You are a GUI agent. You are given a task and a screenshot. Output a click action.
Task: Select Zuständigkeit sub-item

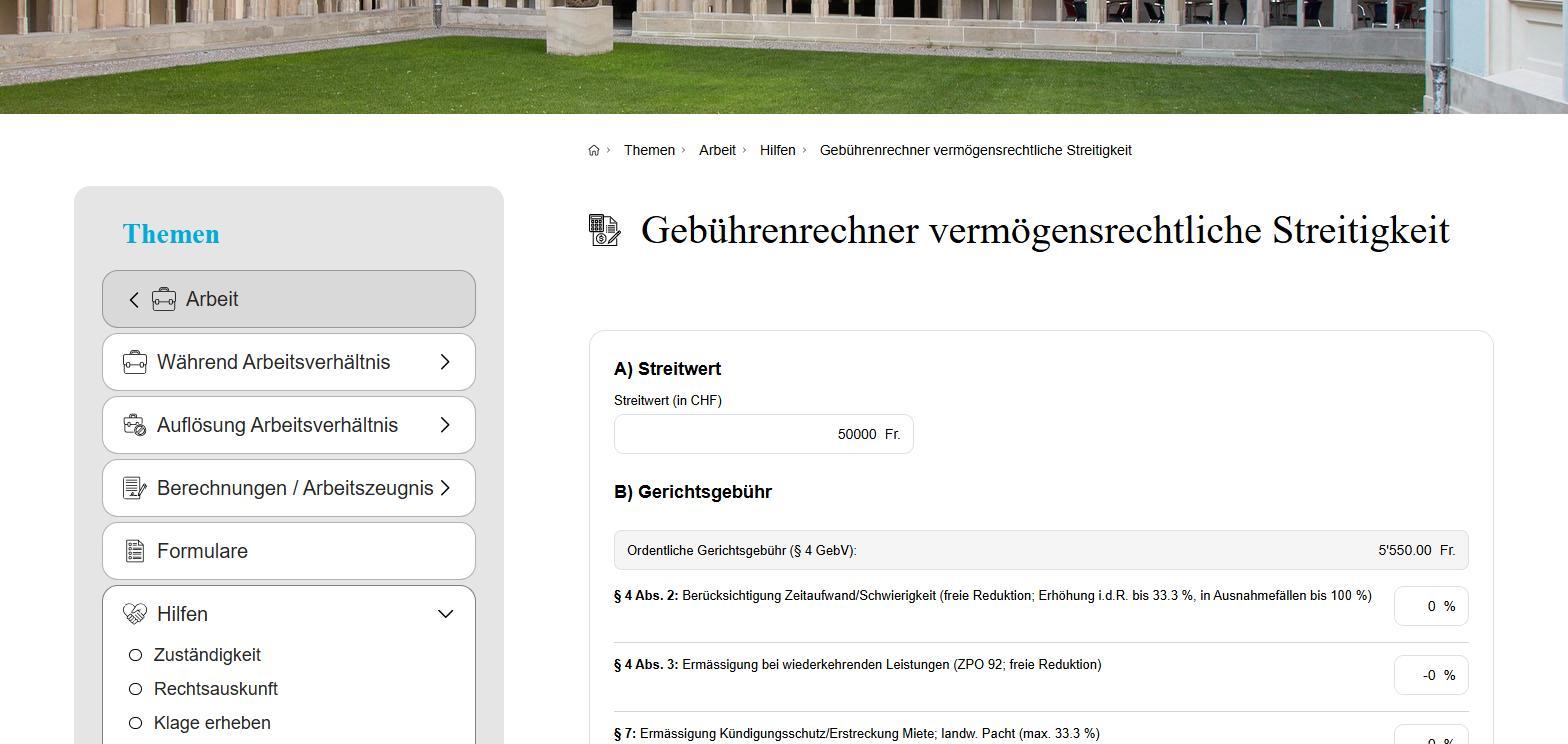[x=207, y=655]
